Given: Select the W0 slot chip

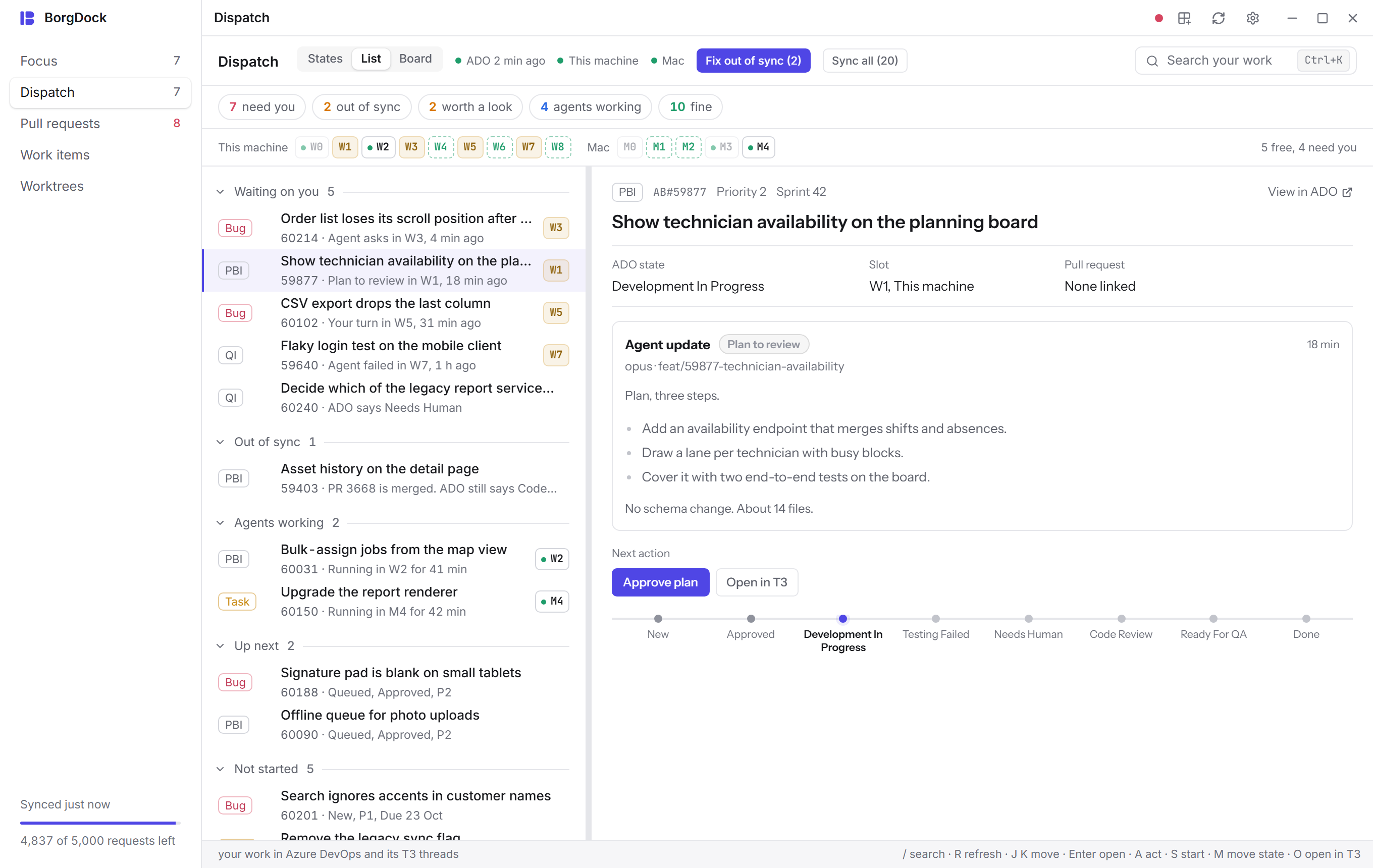Looking at the screenshot, I should point(312,148).
